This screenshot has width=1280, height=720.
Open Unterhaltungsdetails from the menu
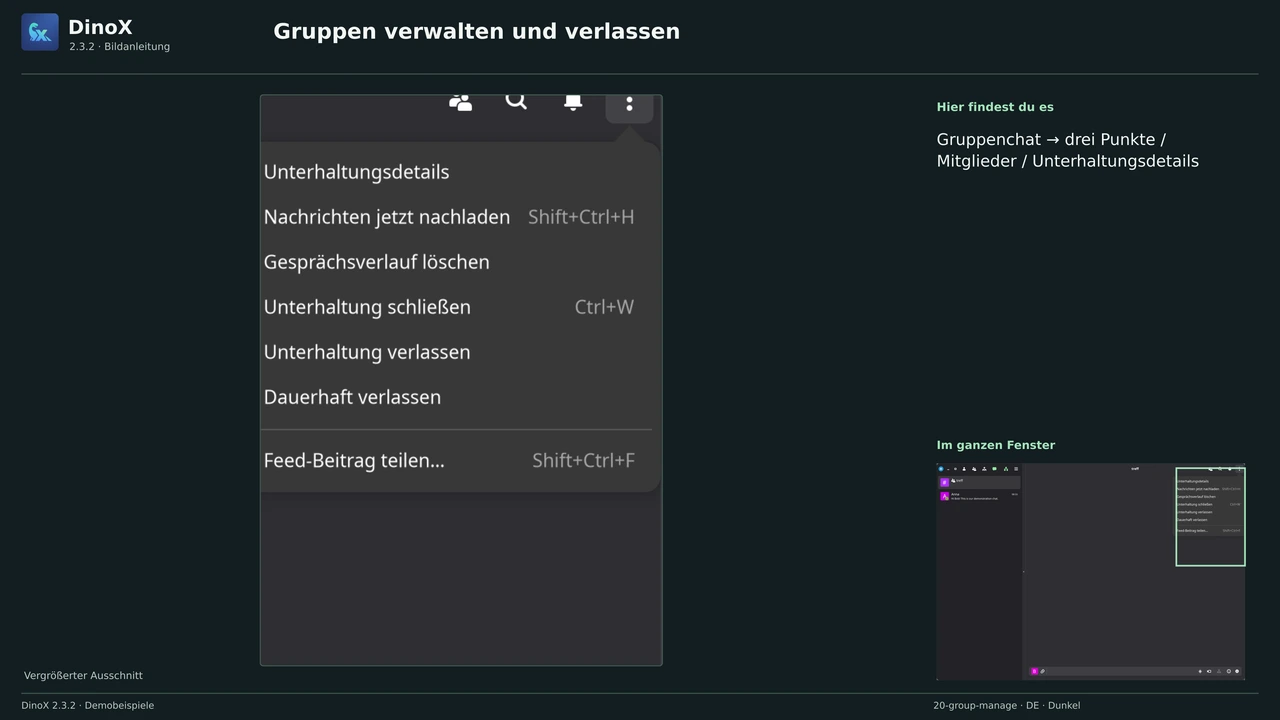(455, 172)
